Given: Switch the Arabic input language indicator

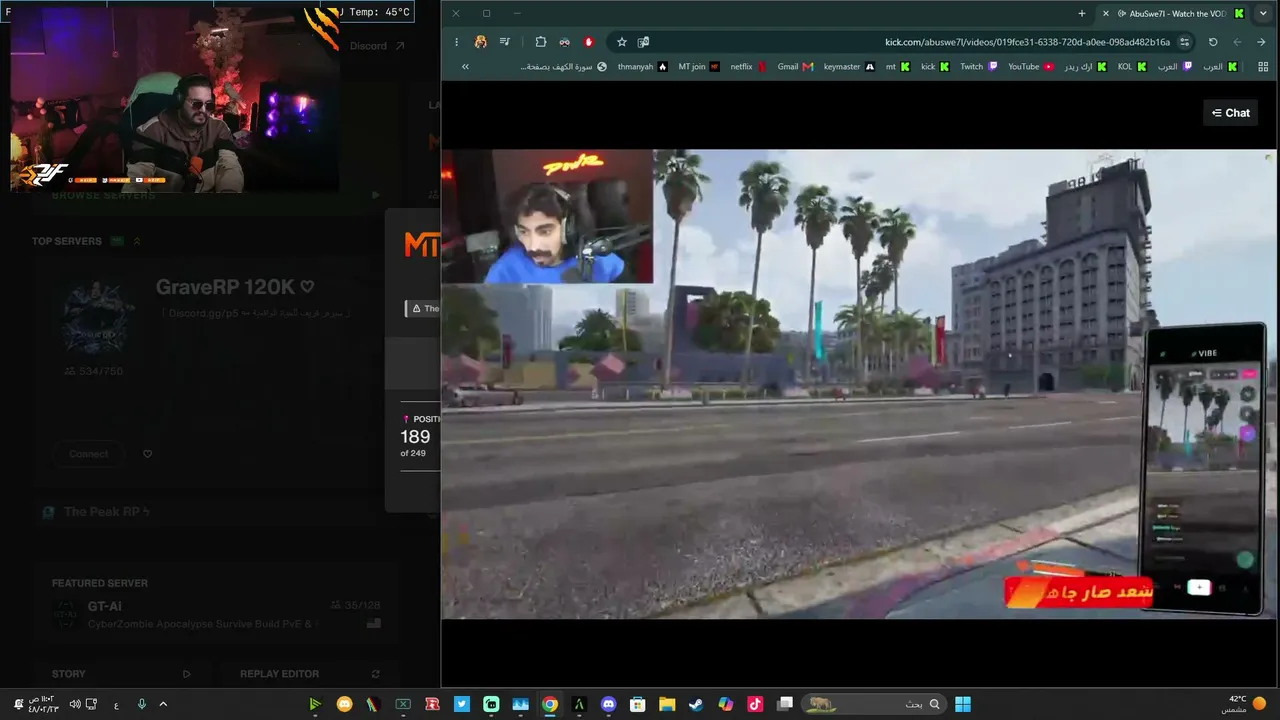Looking at the screenshot, I should coord(116,704).
